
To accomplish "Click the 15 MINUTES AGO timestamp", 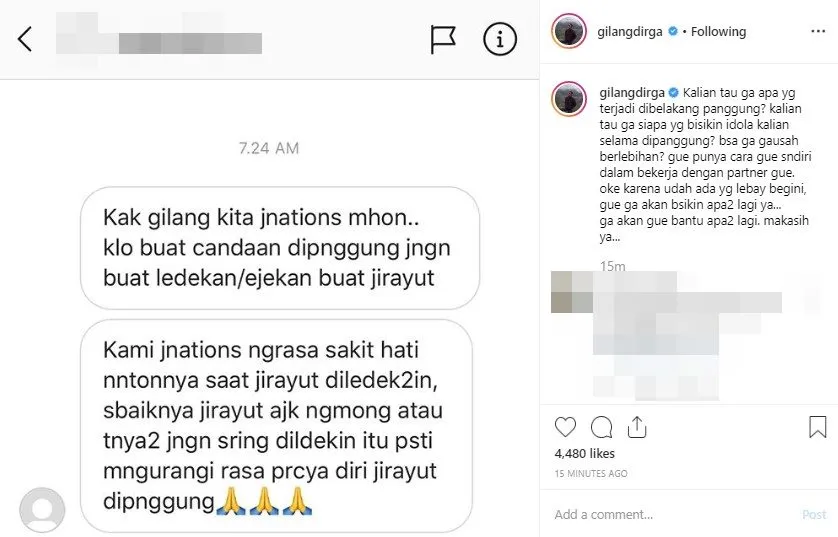I will coord(591,473).
